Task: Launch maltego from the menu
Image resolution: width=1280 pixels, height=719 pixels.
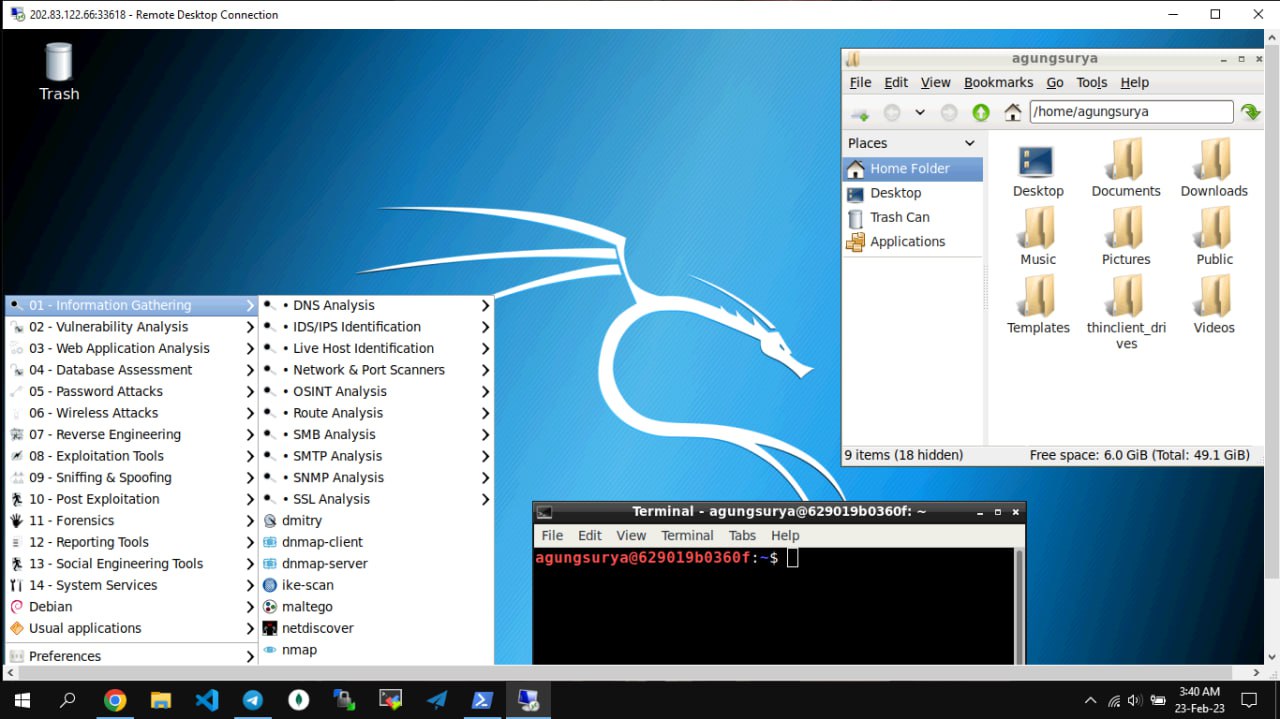Action: (307, 607)
